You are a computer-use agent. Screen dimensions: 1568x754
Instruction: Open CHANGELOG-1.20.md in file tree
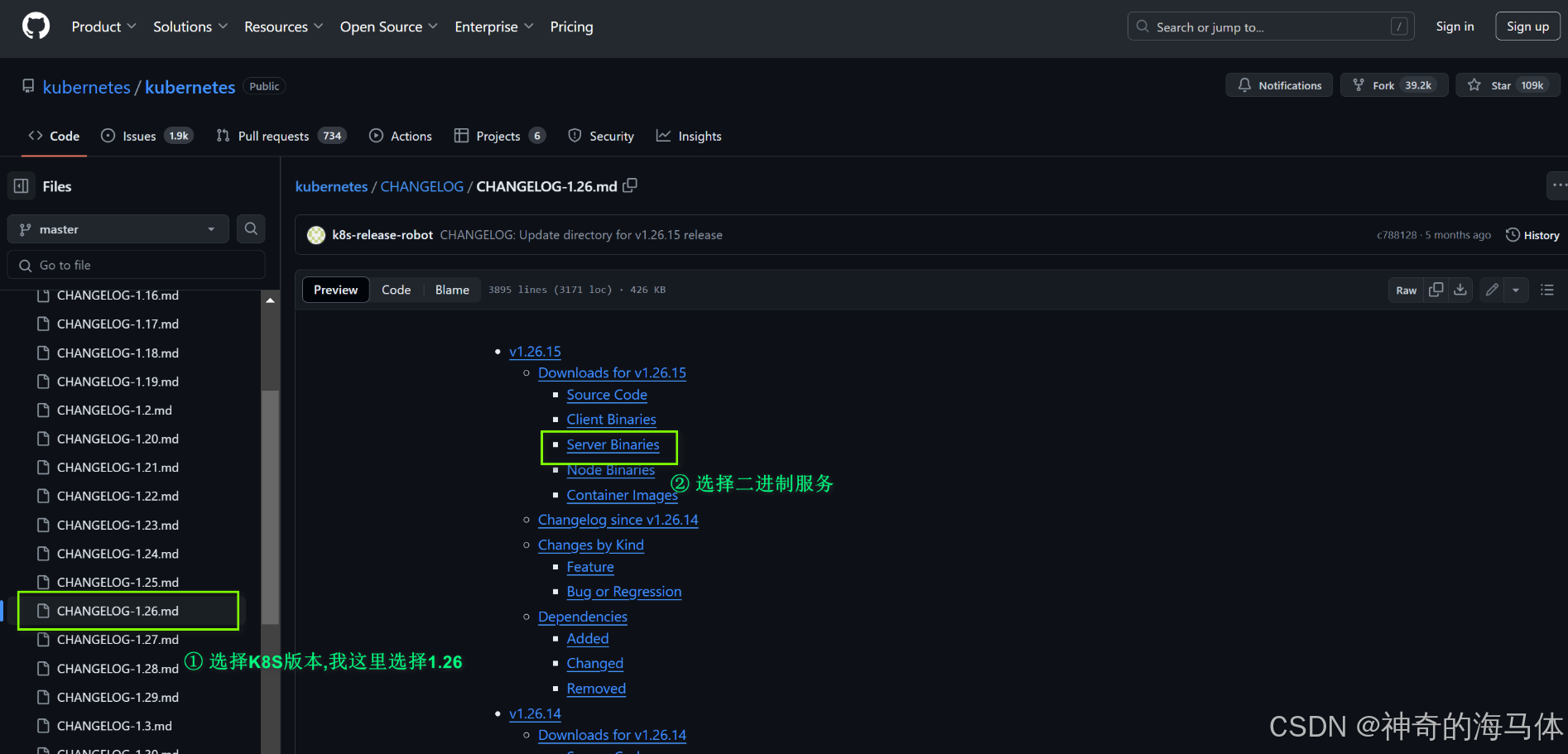pyautogui.click(x=118, y=439)
